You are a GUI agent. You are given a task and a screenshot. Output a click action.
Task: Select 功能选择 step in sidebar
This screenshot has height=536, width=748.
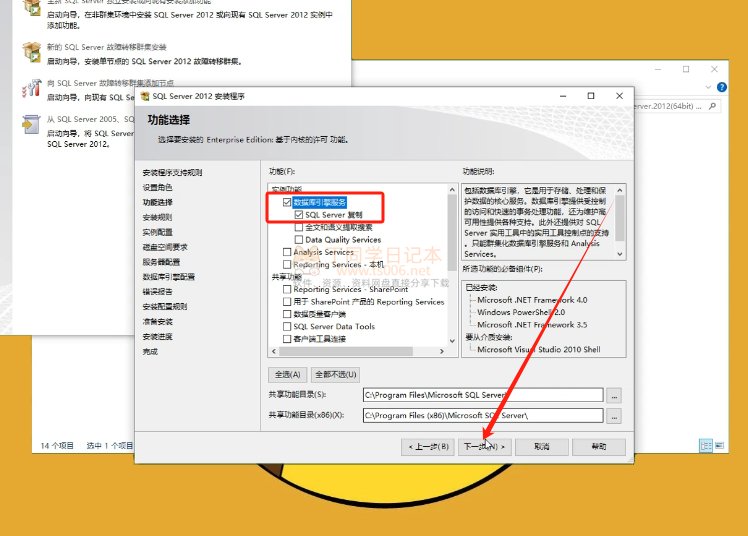pyautogui.click(x=157, y=202)
